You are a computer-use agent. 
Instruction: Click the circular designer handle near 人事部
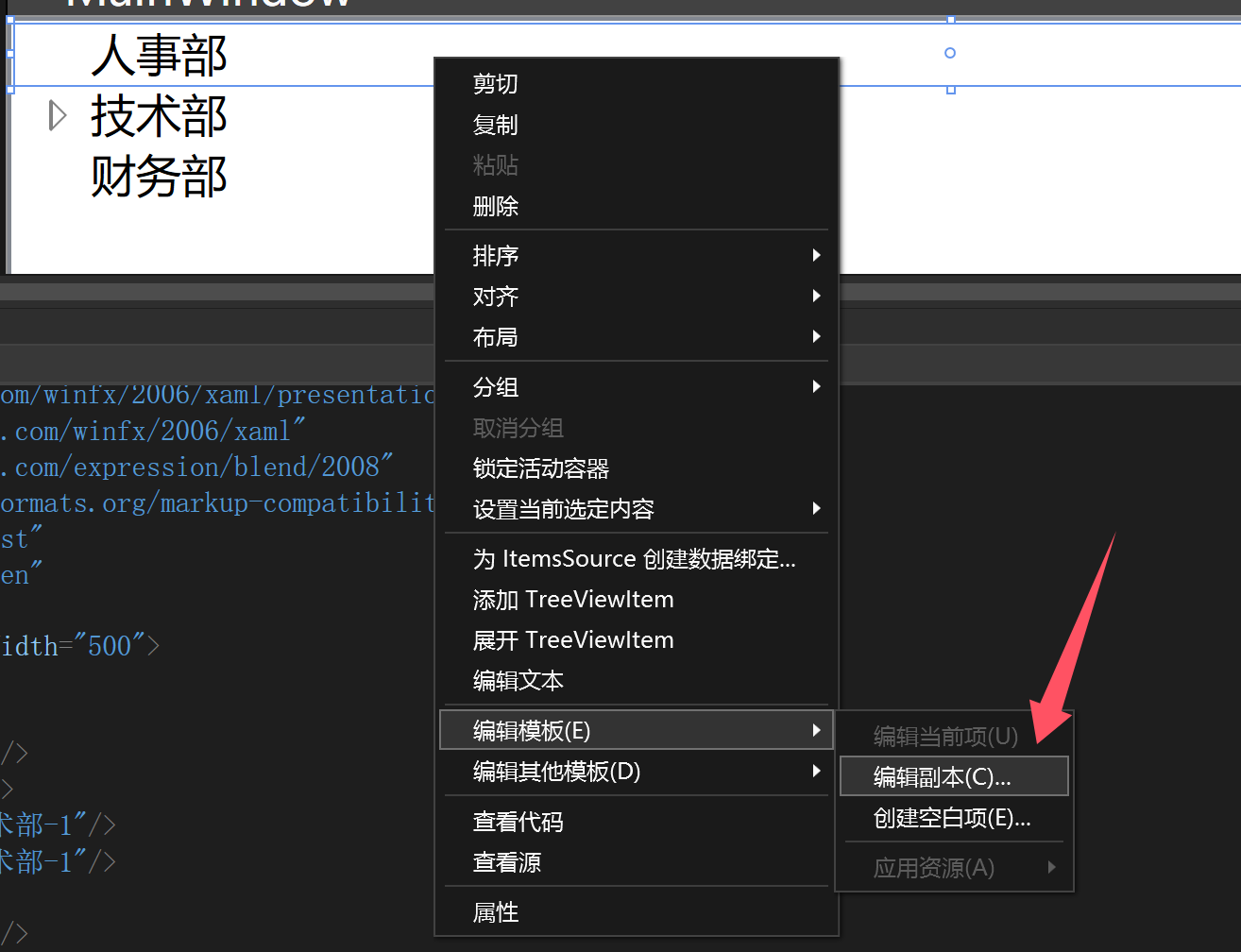[x=950, y=53]
